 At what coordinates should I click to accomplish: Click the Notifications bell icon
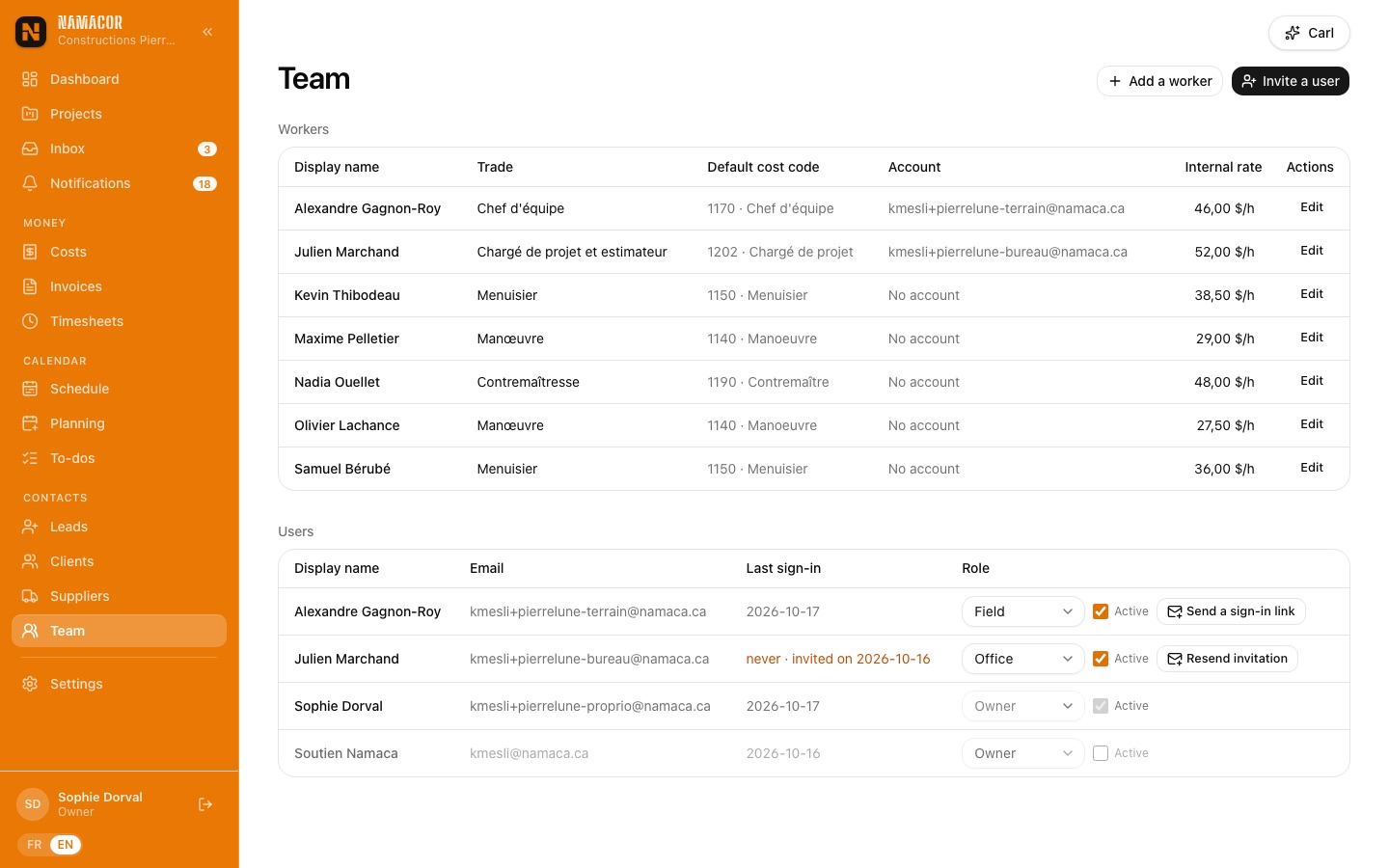30,183
